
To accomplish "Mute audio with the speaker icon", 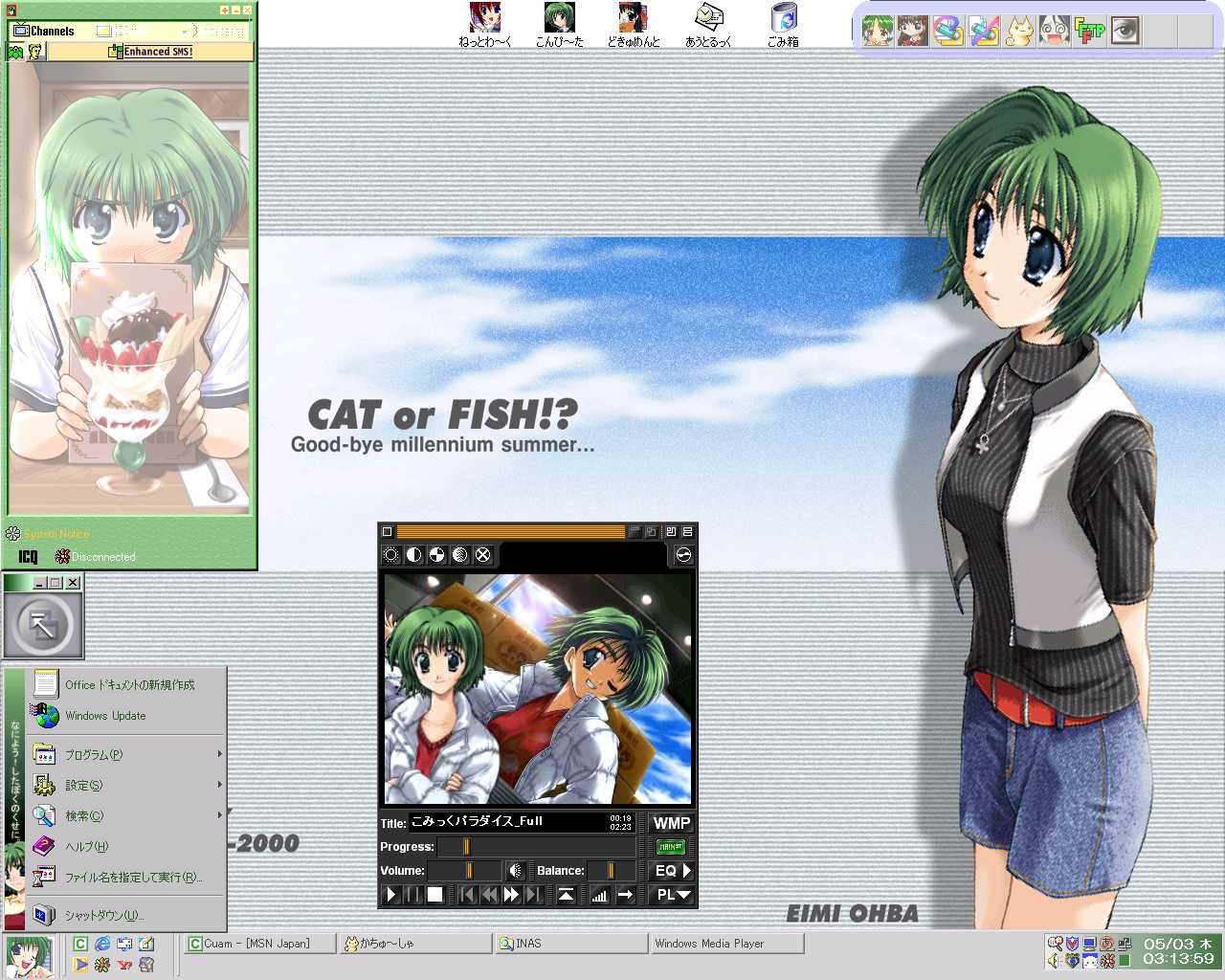I will coord(516,870).
